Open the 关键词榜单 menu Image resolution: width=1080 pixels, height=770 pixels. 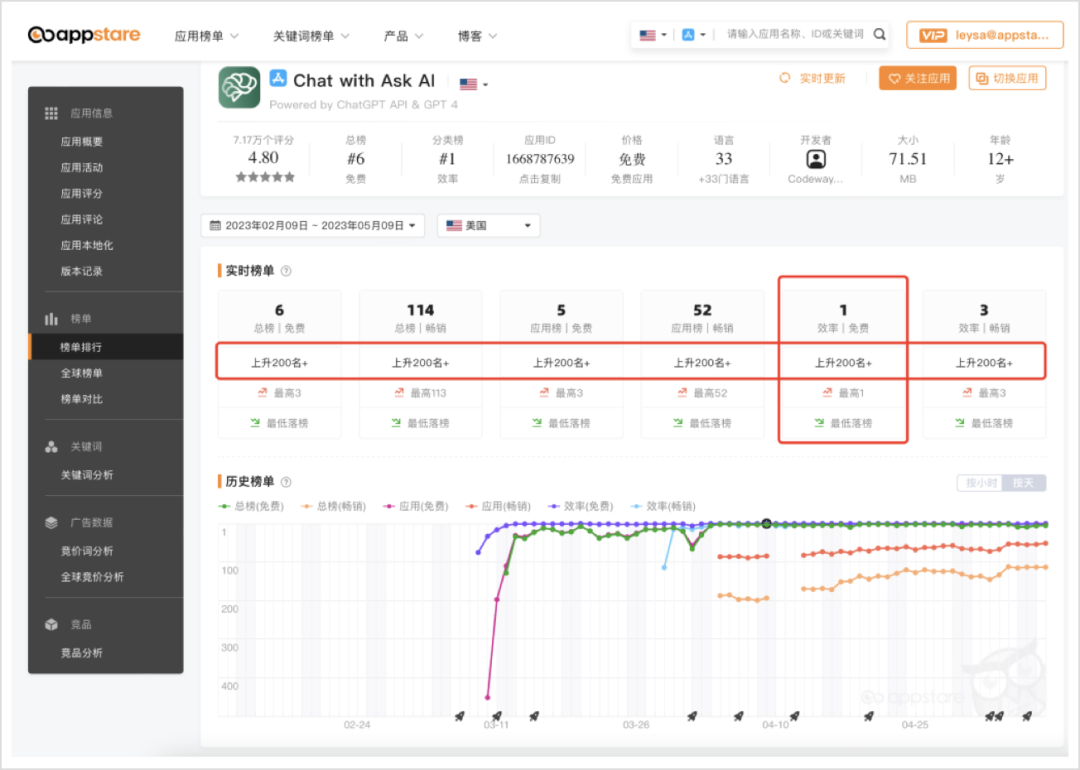coord(311,36)
